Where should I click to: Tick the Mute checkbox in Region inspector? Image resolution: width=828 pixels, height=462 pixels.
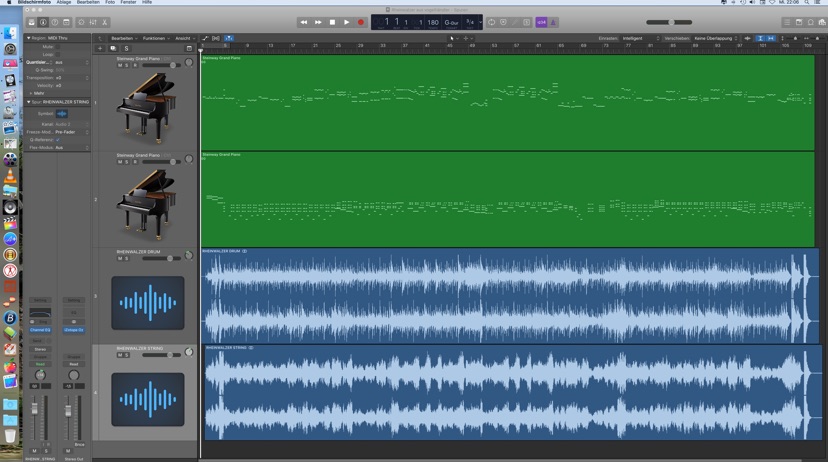point(58,47)
